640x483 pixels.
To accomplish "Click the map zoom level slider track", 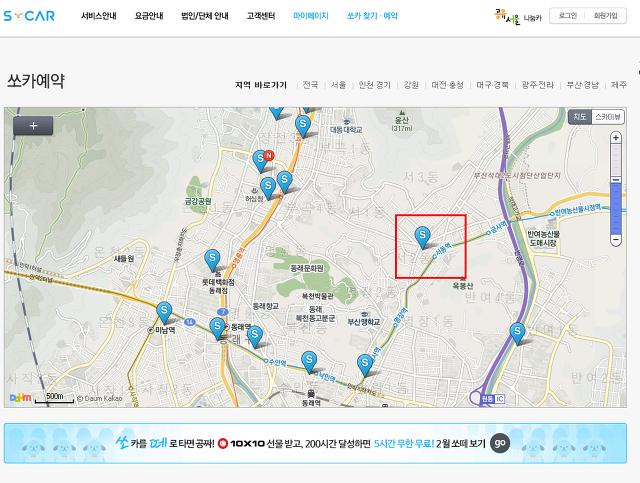I will click(x=616, y=188).
